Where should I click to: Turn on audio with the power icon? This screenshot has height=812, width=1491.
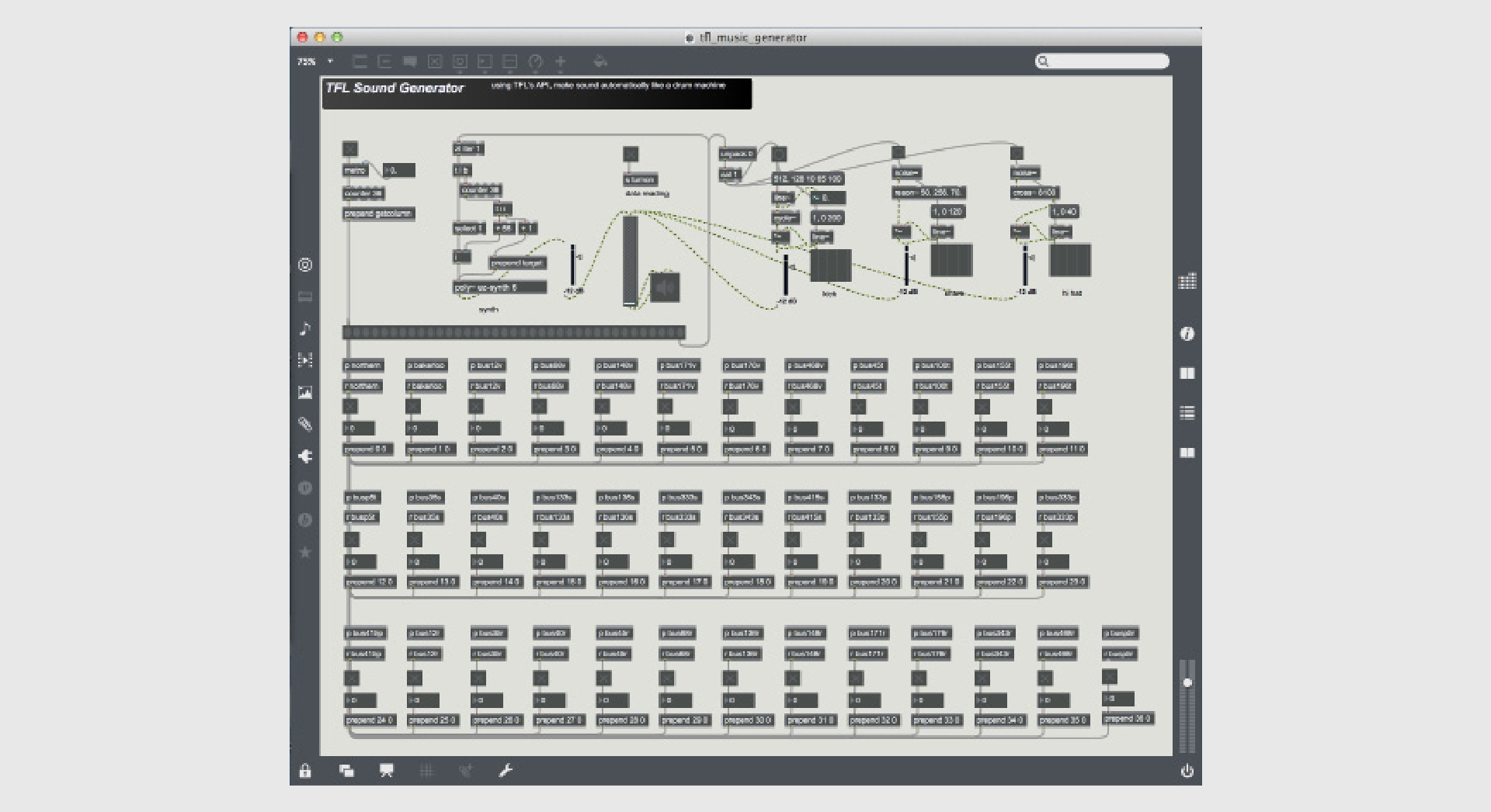[1187, 771]
